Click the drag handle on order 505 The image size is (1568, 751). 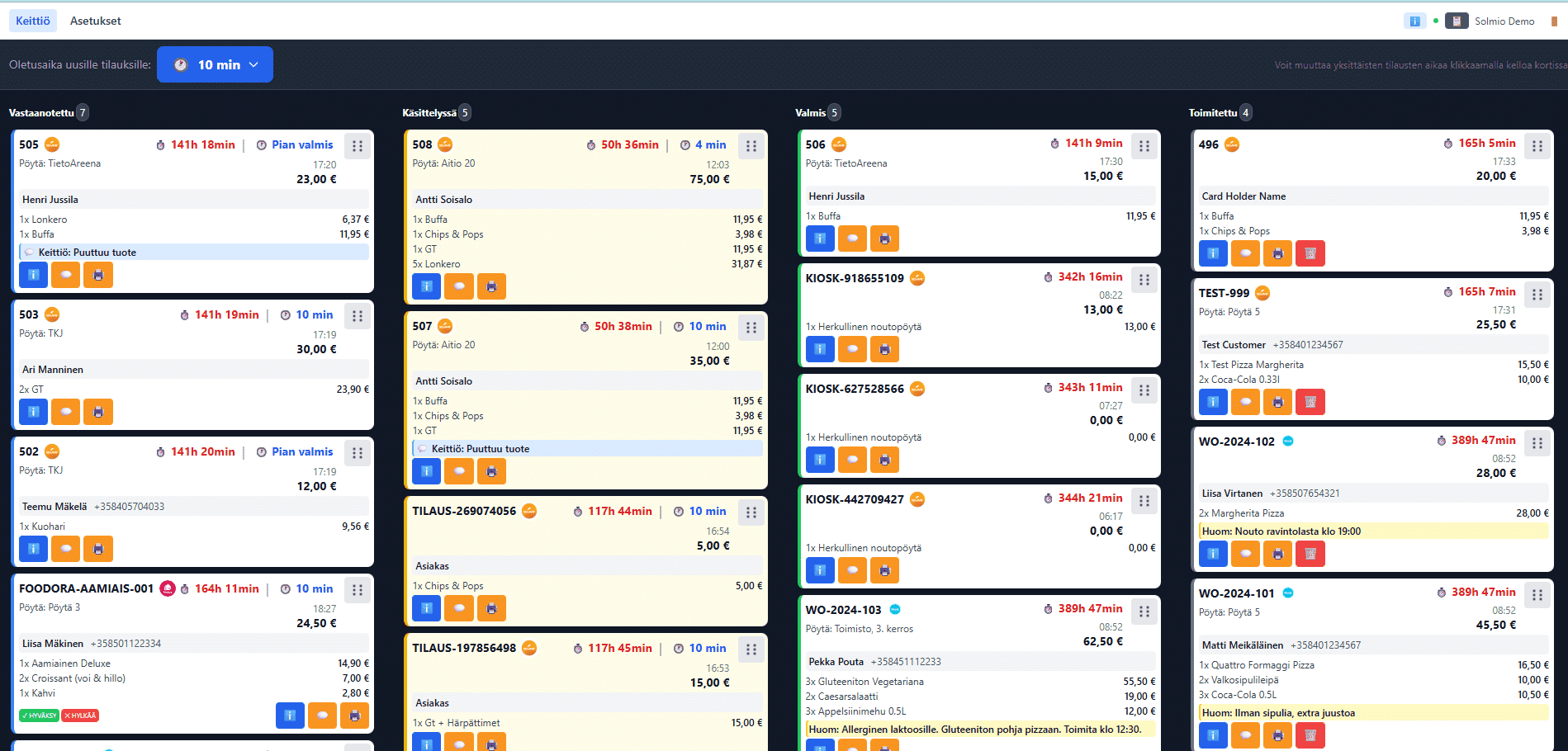(x=358, y=146)
